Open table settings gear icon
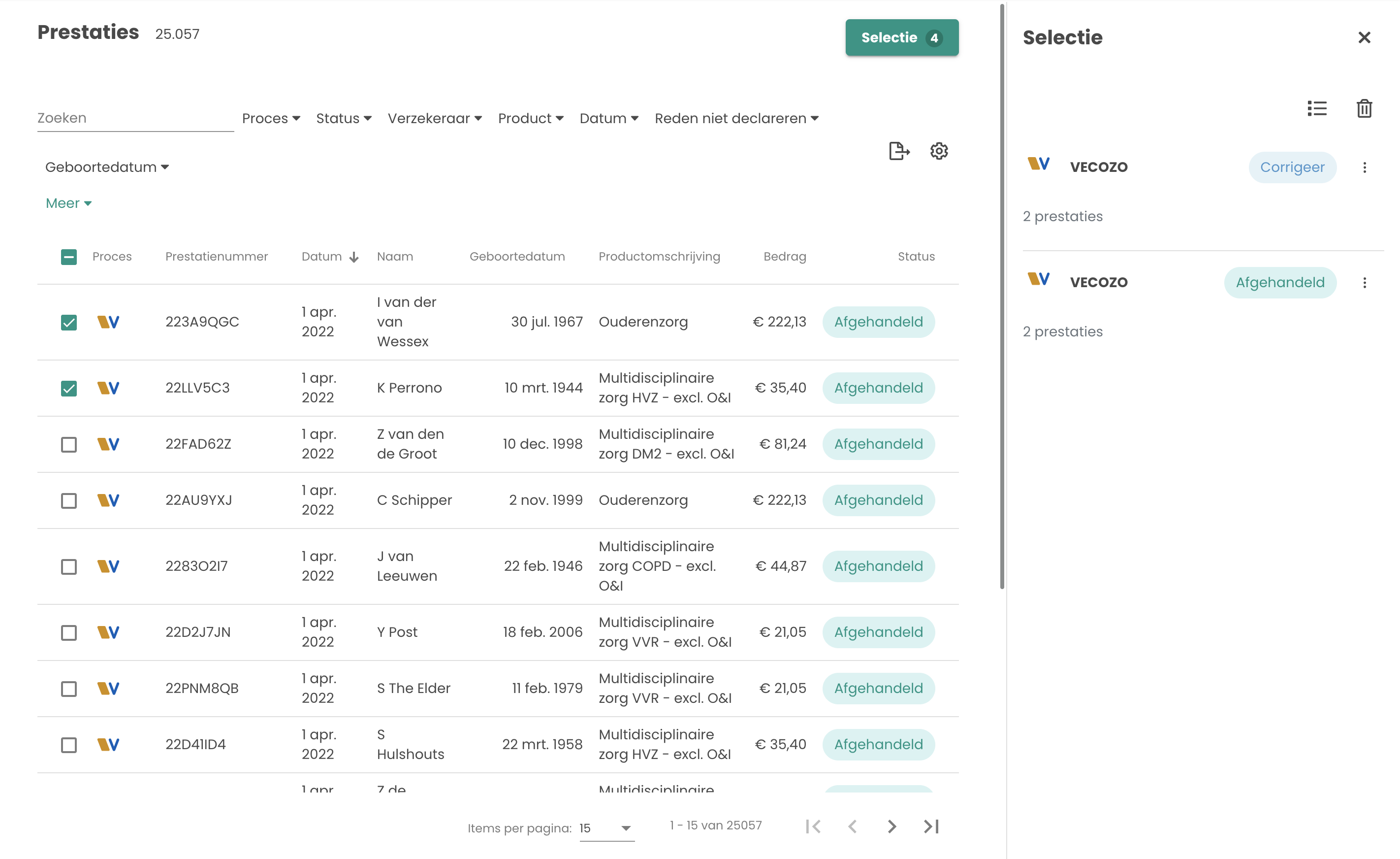Viewport: 1400px width, 859px height. coord(939,151)
